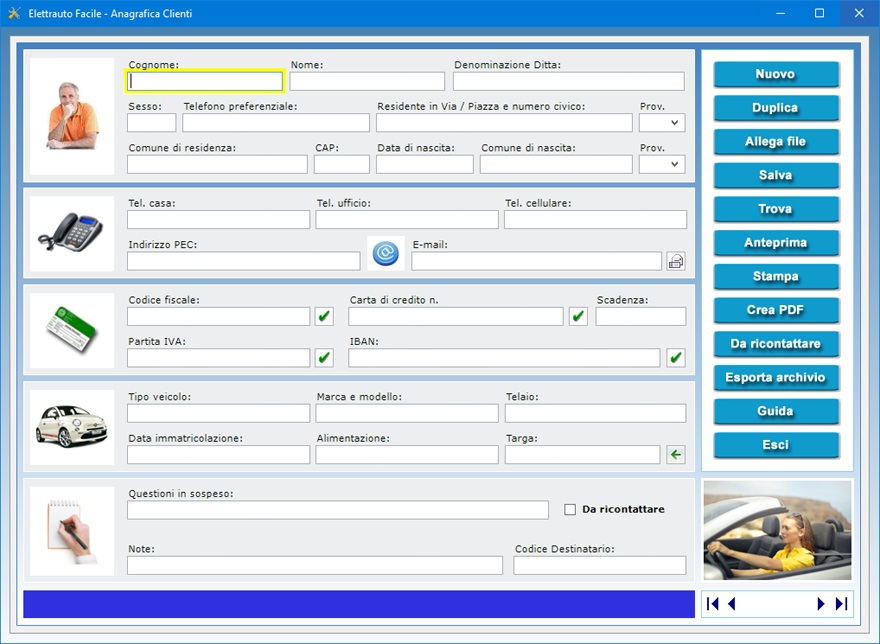Open Esporta archivio

(x=775, y=378)
